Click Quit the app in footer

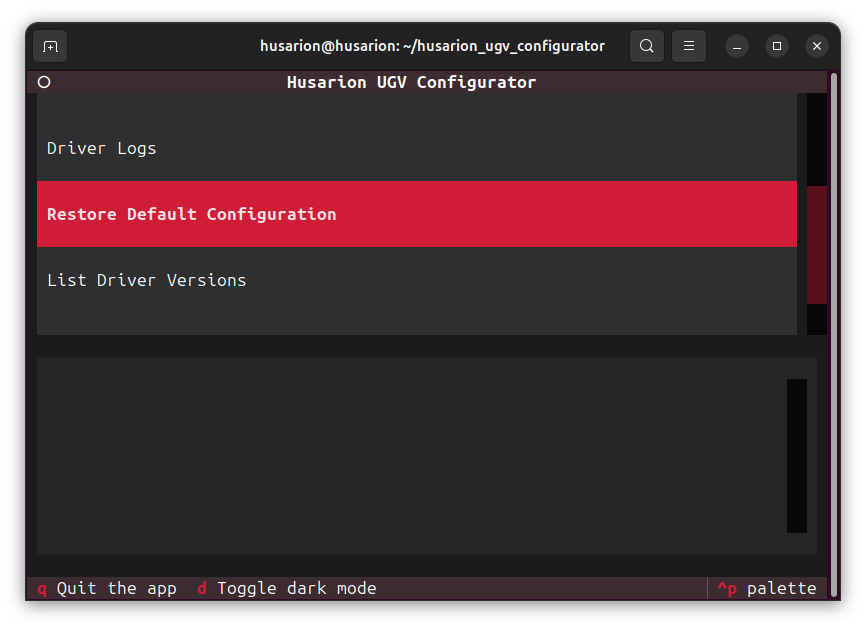pyautogui.click(x=107, y=588)
